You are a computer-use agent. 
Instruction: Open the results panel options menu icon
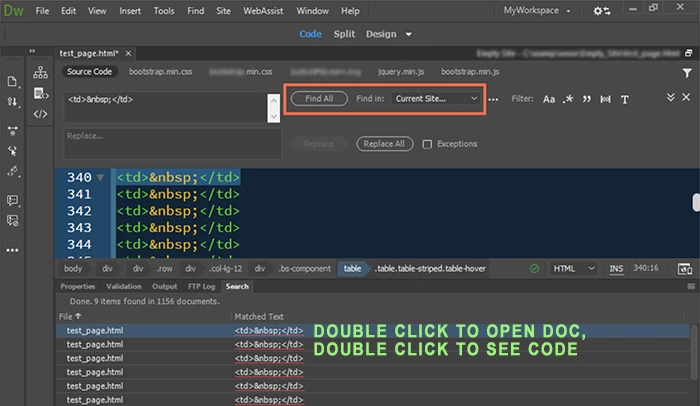click(691, 286)
